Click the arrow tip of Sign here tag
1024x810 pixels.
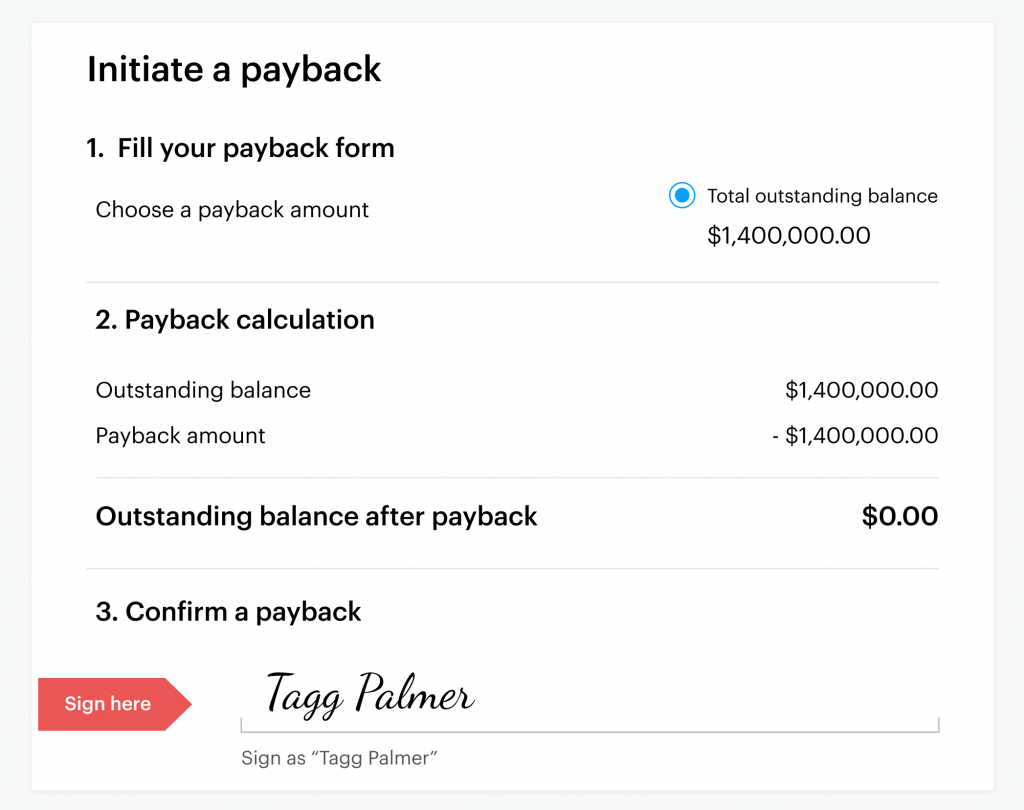[182, 704]
